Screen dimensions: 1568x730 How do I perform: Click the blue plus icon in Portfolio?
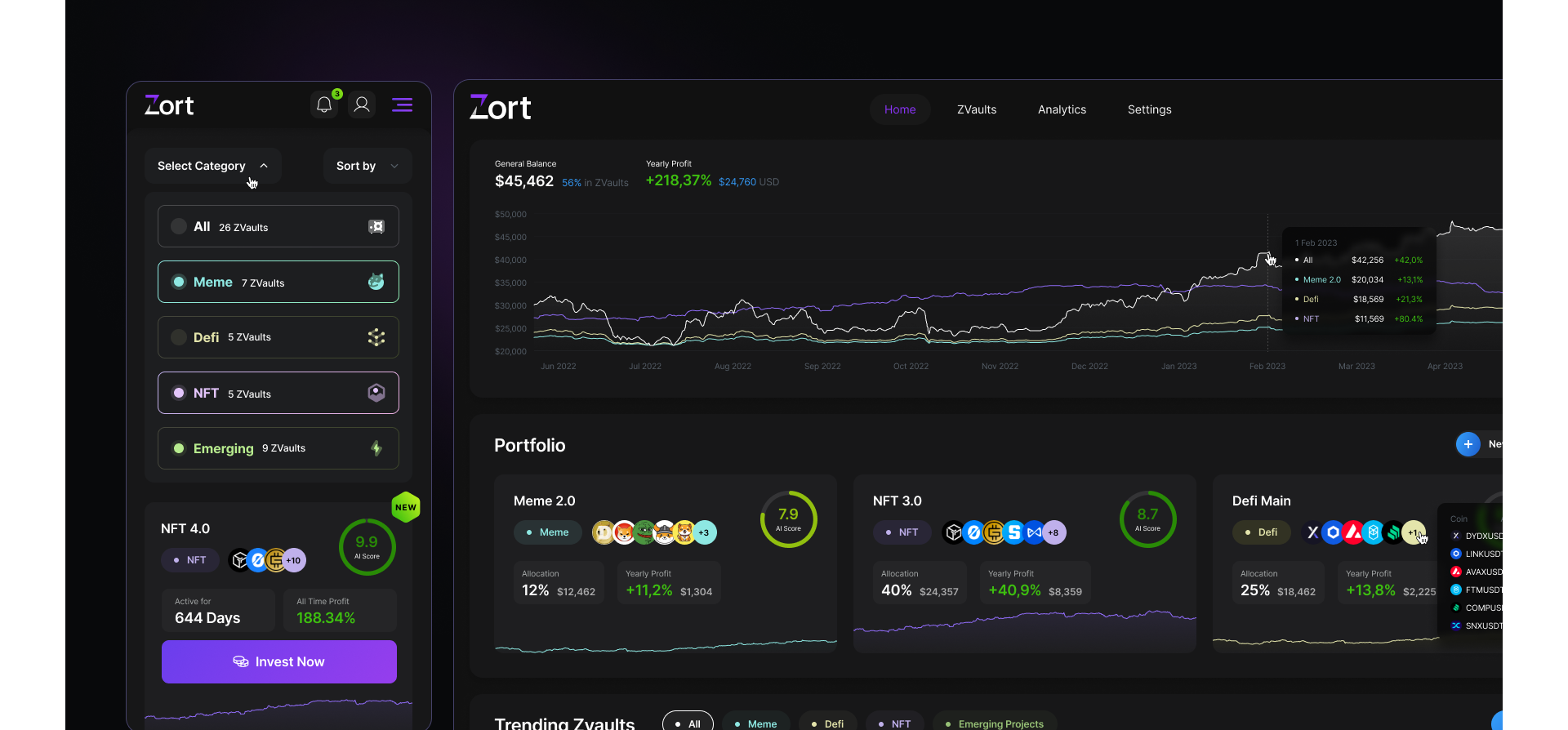(1468, 444)
